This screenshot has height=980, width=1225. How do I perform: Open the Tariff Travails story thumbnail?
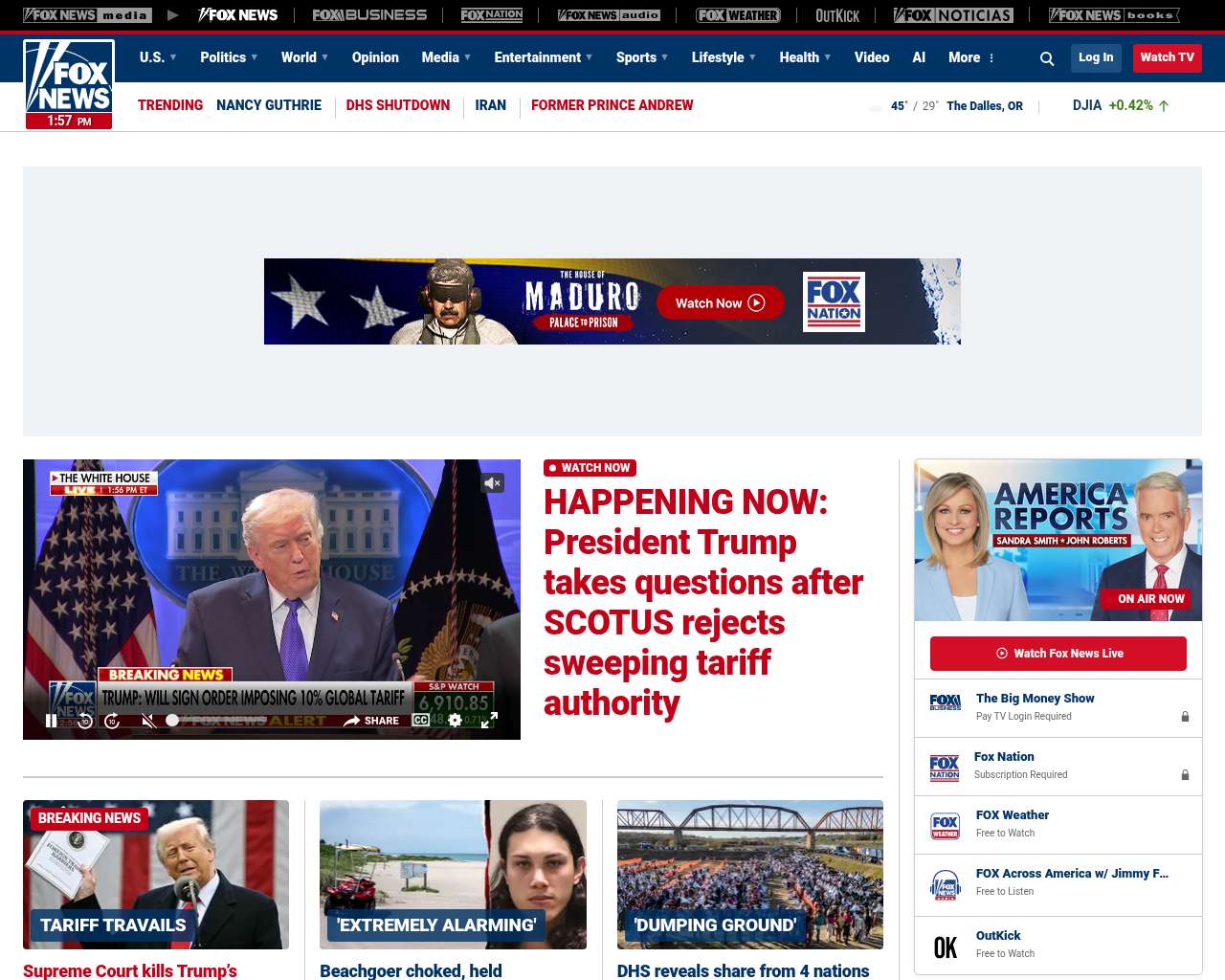[156, 875]
